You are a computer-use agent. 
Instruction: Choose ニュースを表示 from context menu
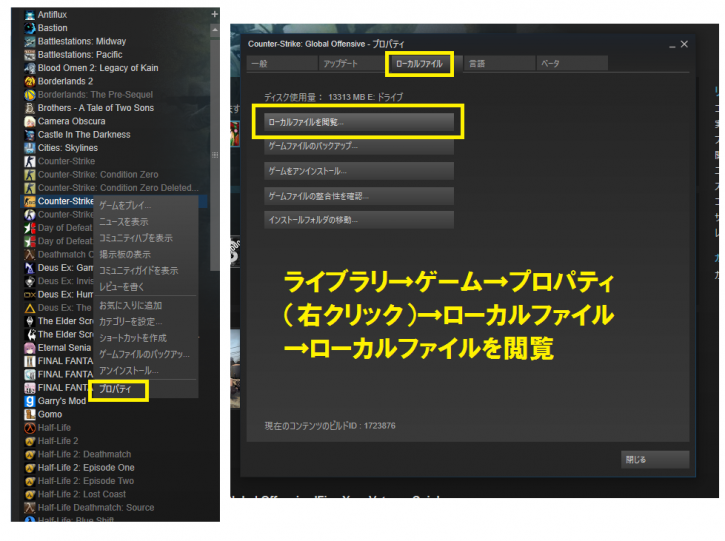tap(146, 222)
